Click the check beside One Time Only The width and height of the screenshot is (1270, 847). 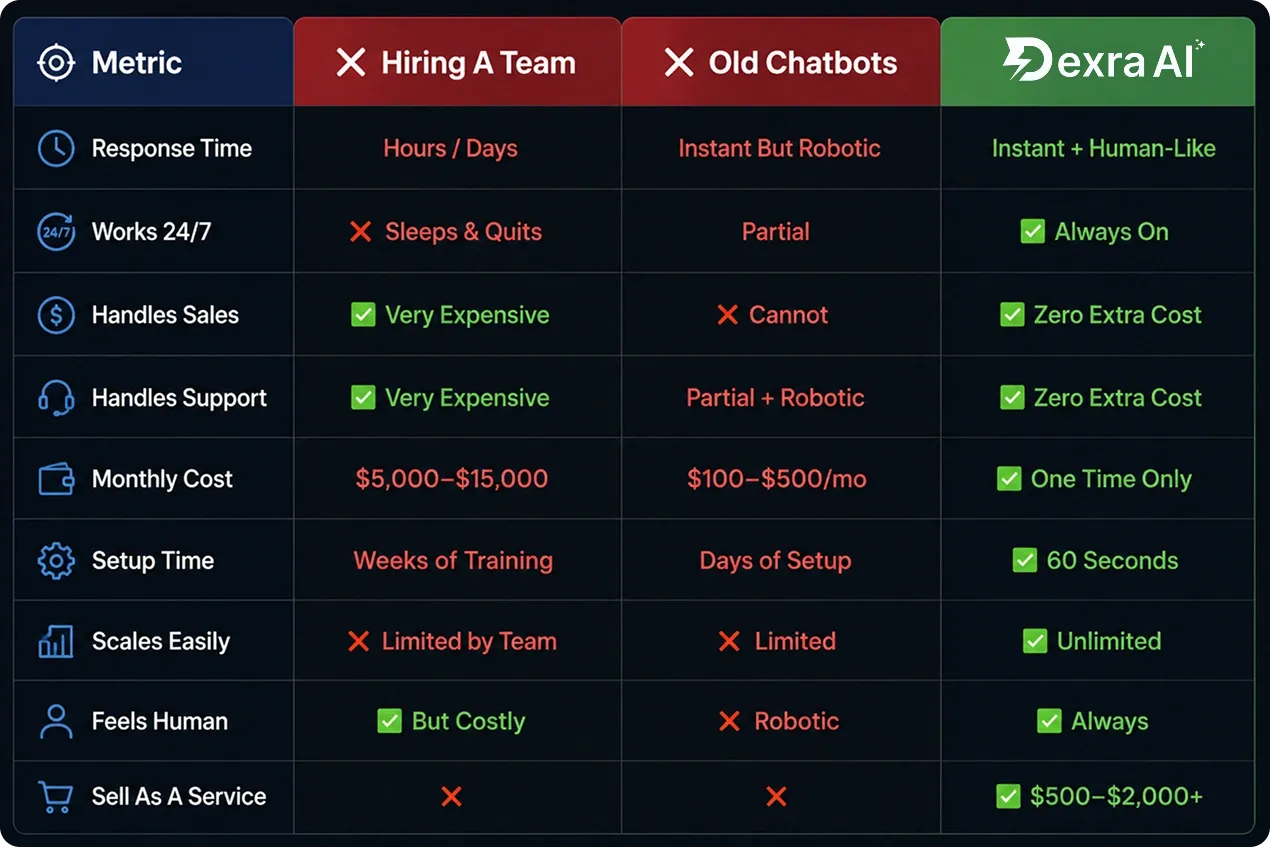click(x=1009, y=479)
